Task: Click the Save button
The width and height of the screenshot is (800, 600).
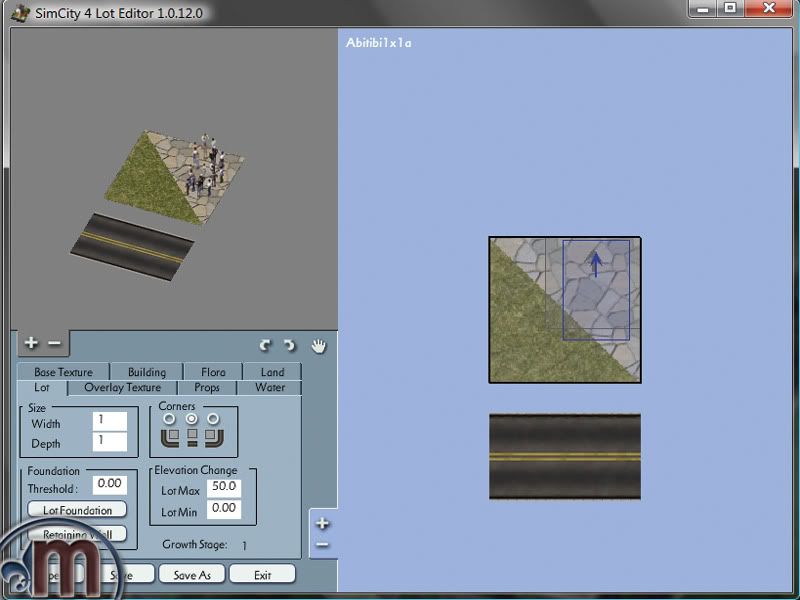Action: 121,575
